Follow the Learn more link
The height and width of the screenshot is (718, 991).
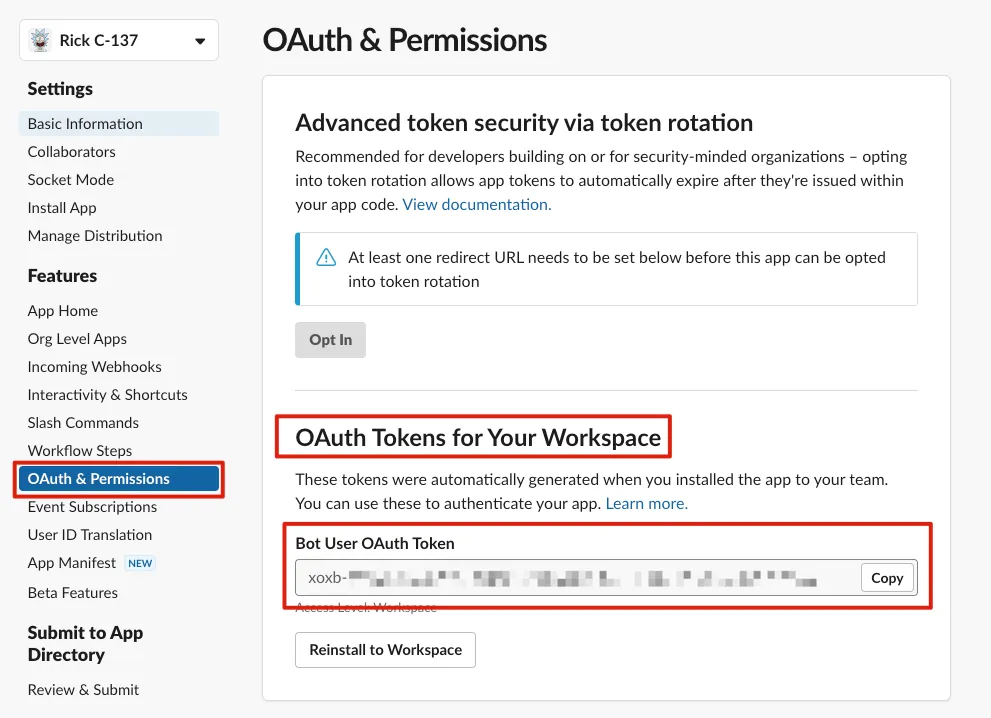click(x=647, y=503)
